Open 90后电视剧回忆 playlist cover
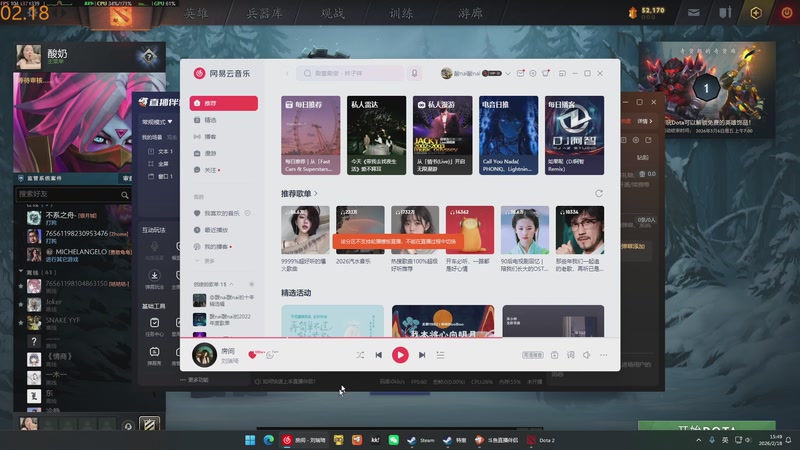The image size is (800, 450). point(524,230)
